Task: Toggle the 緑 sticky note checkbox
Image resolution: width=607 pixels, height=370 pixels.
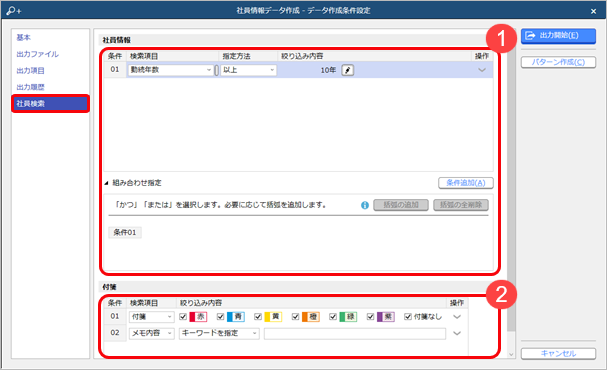Action: pos(333,317)
